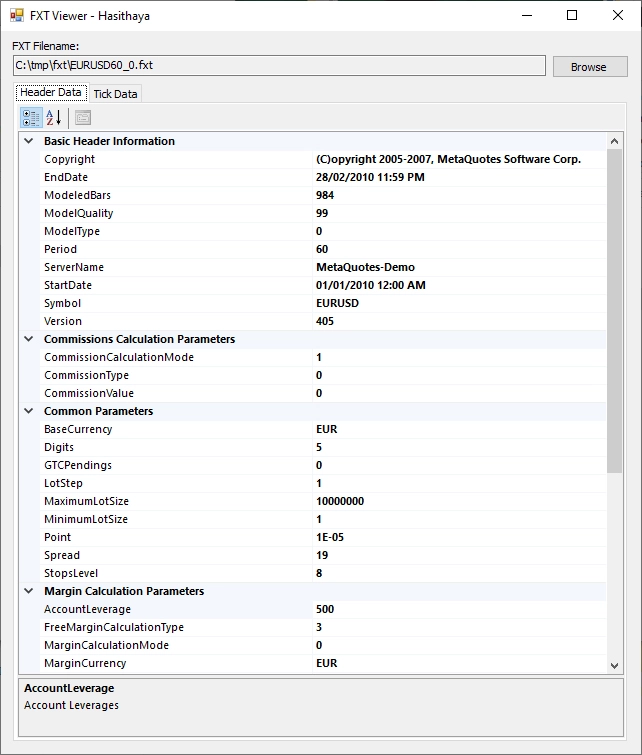This screenshot has height=755, width=642.
Task: Click the Spread value 19
Action: 322,555
